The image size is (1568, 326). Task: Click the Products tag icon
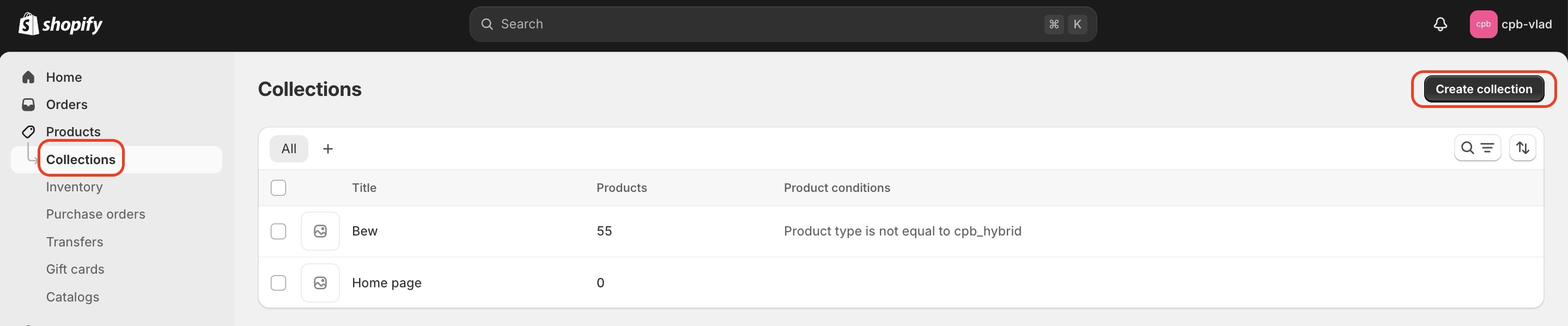(29, 131)
